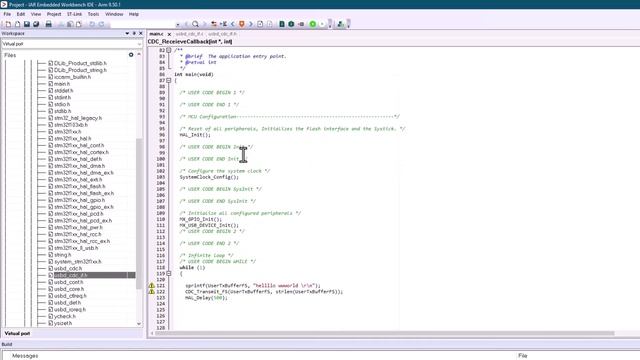Screen dimensions: 640x360
Task: Click the Files column header in Workspace
Action: (x=10, y=55)
